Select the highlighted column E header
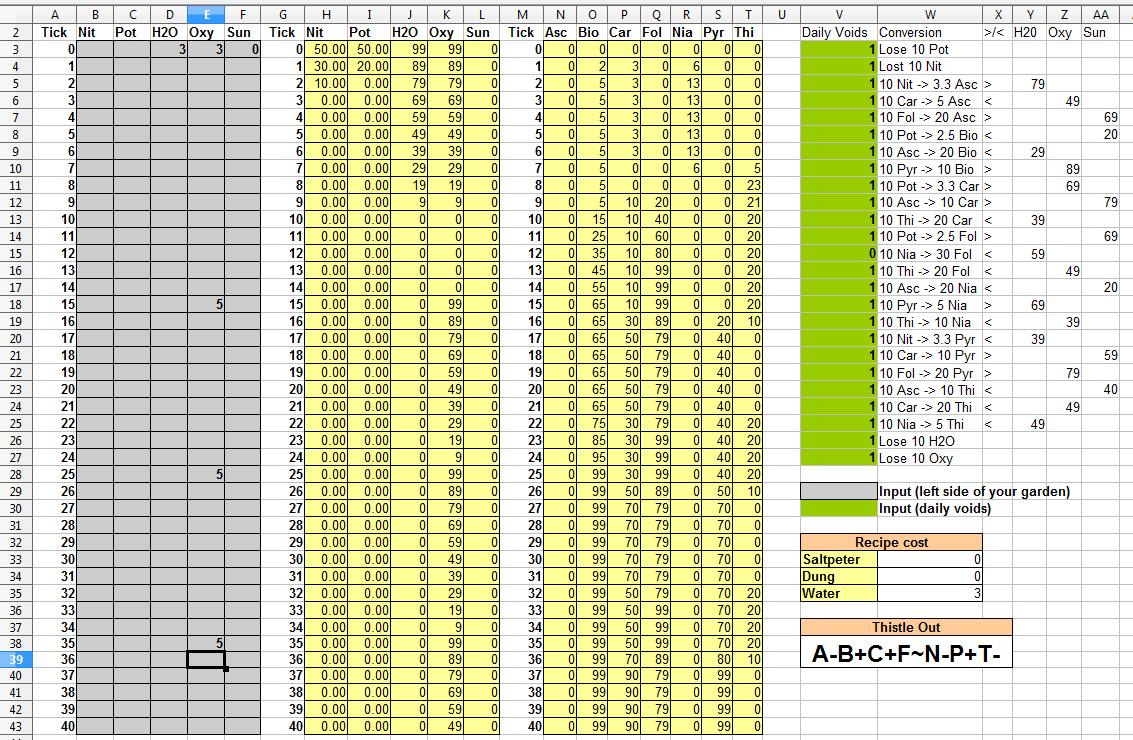Image resolution: width=1133 pixels, height=740 pixels. click(x=206, y=14)
